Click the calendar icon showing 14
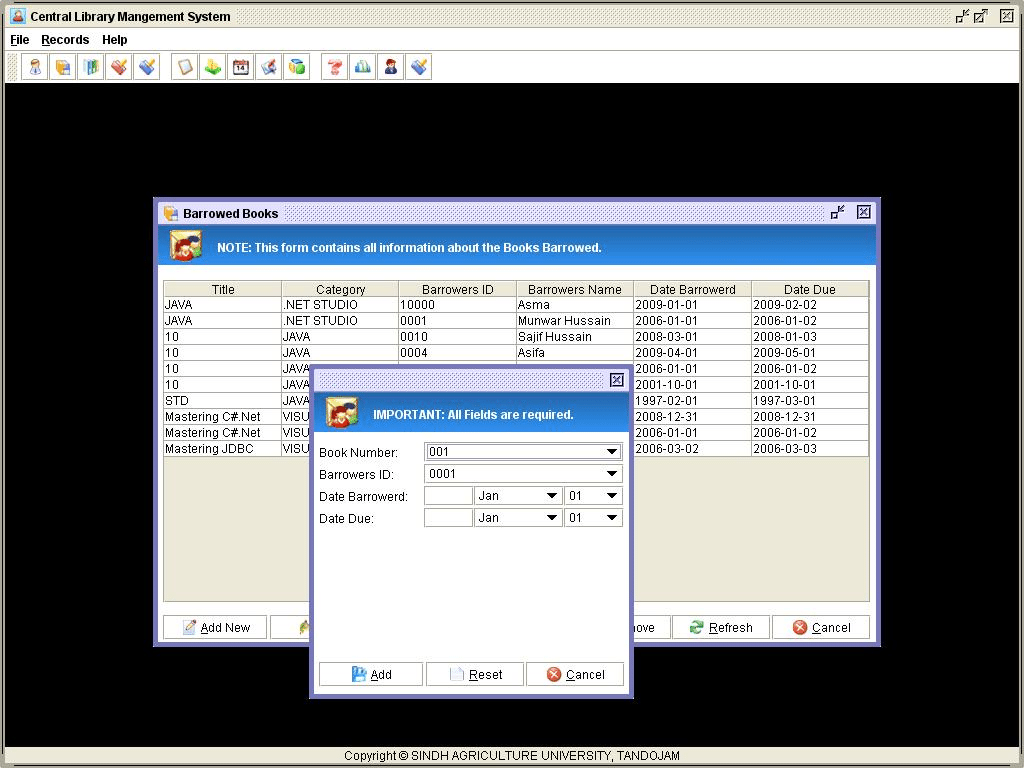The image size is (1024, 768). pos(241,67)
